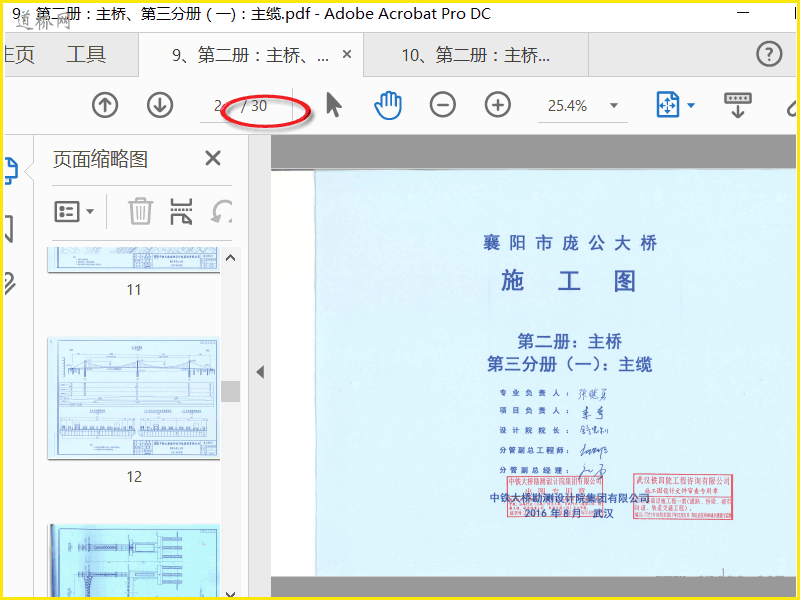Image resolution: width=800 pixels, height=600 pixels.
Task: Select the page 12 thumbnail
Action: click(x=134, y=398)
